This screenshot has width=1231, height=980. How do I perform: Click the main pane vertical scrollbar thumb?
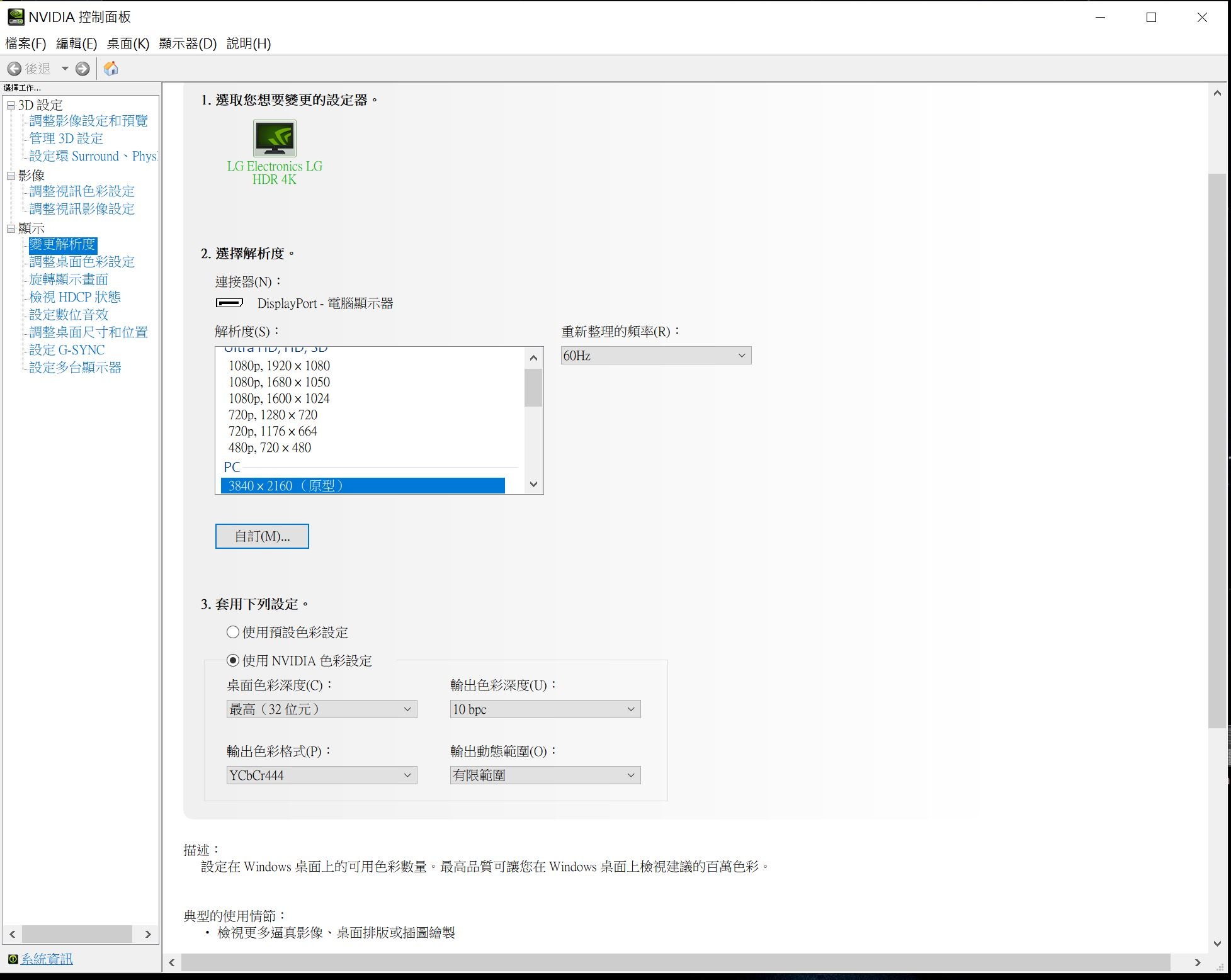coord(1217,451)
